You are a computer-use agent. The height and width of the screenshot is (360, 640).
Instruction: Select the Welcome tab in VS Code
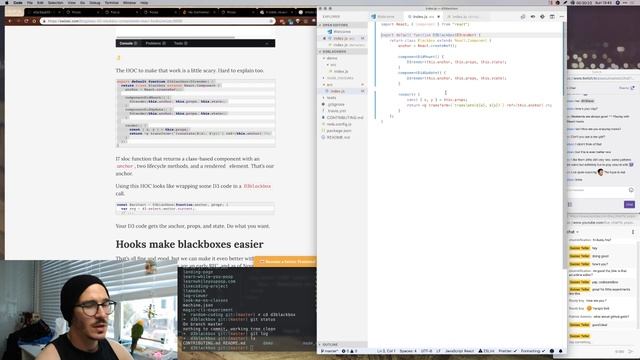386,17
